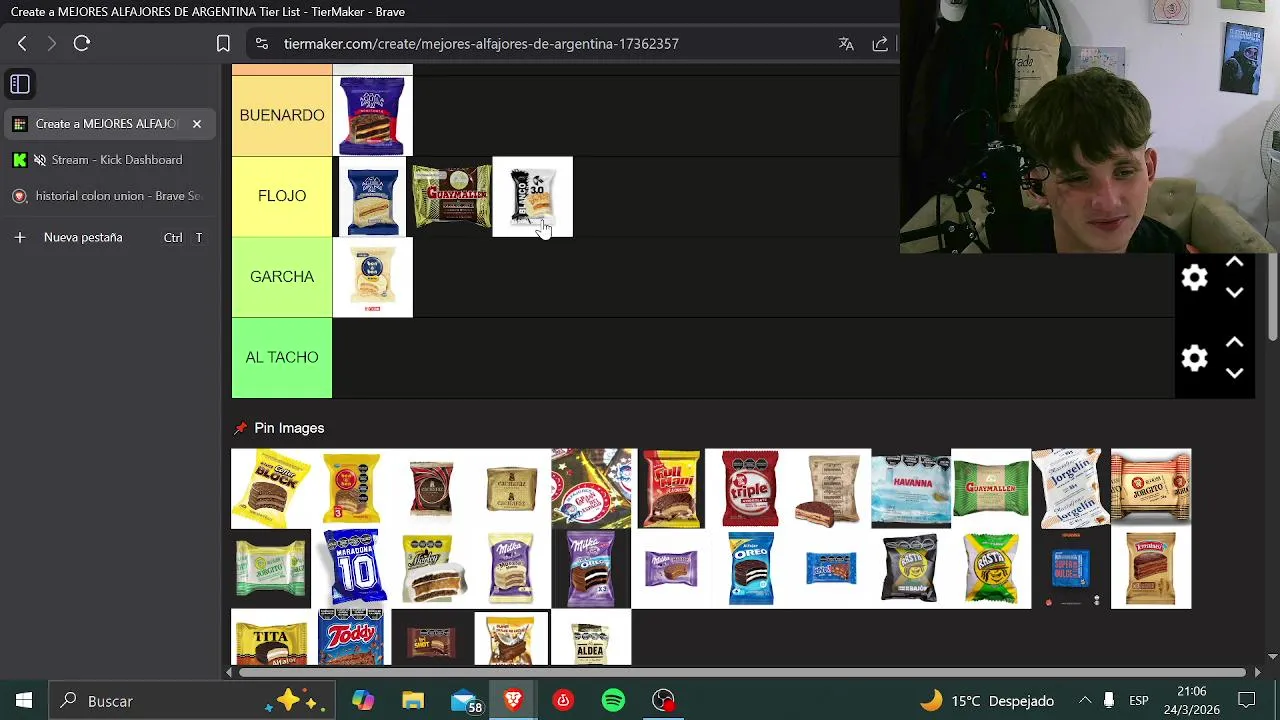
Task: Open the Mail app with 58 badge
Action: tap(464, 701)
